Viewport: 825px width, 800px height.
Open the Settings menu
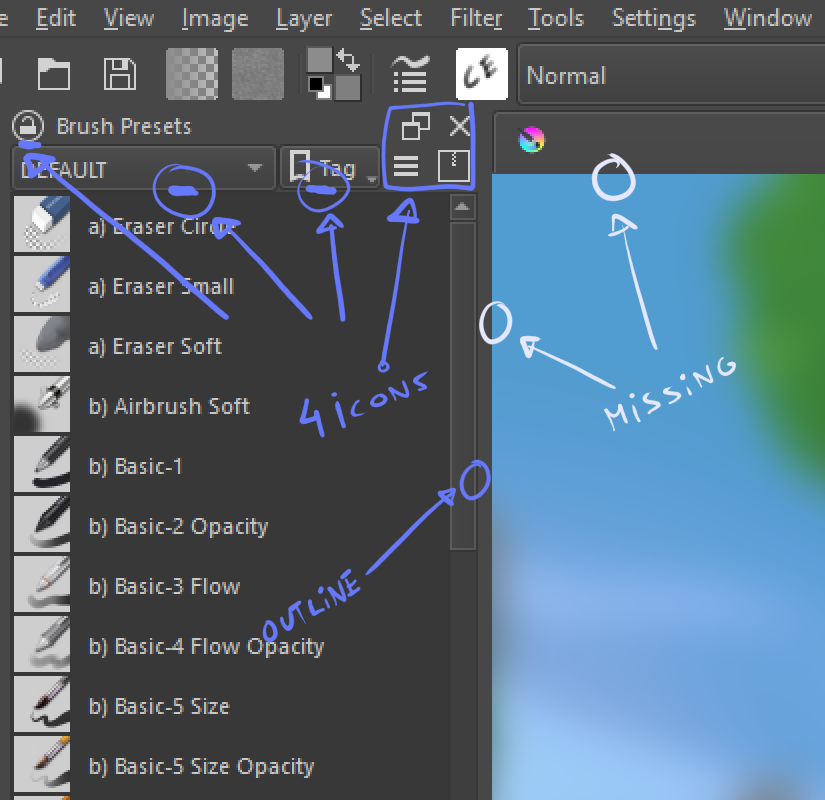tap(654, 19)
